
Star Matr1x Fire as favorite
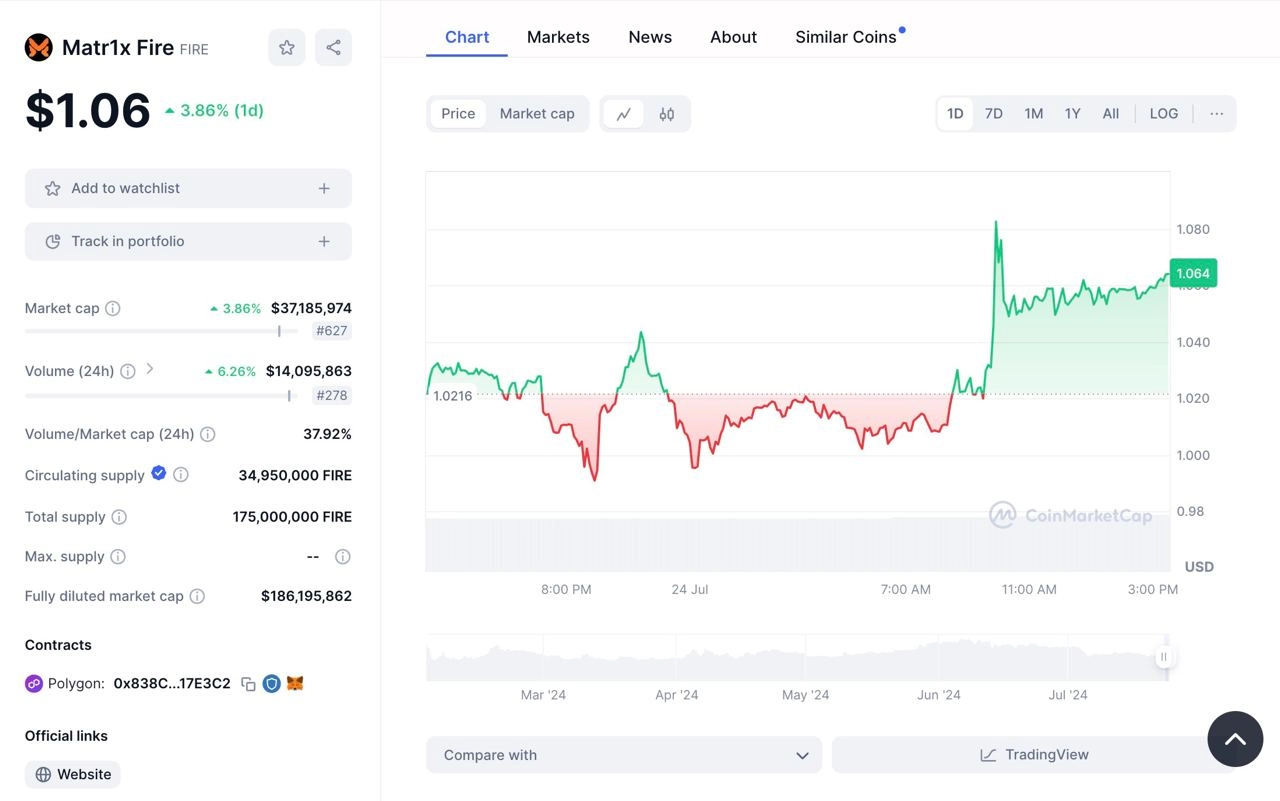287,47
